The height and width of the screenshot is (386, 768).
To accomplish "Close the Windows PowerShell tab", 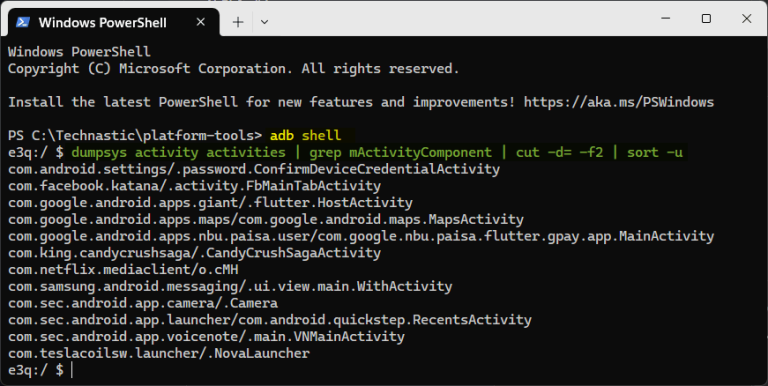I will click(x=200, y=22).
